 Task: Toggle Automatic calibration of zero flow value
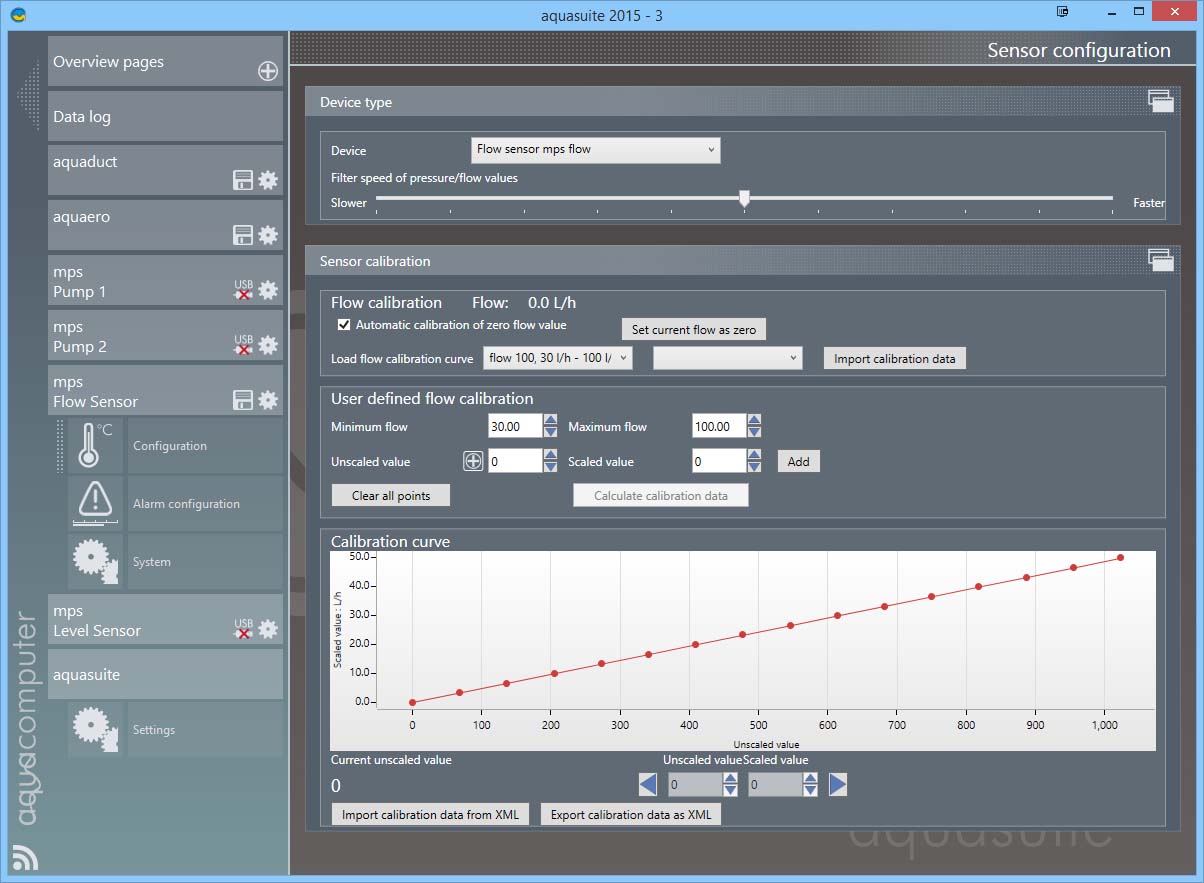pyautogui.click(x=344, y=325)
